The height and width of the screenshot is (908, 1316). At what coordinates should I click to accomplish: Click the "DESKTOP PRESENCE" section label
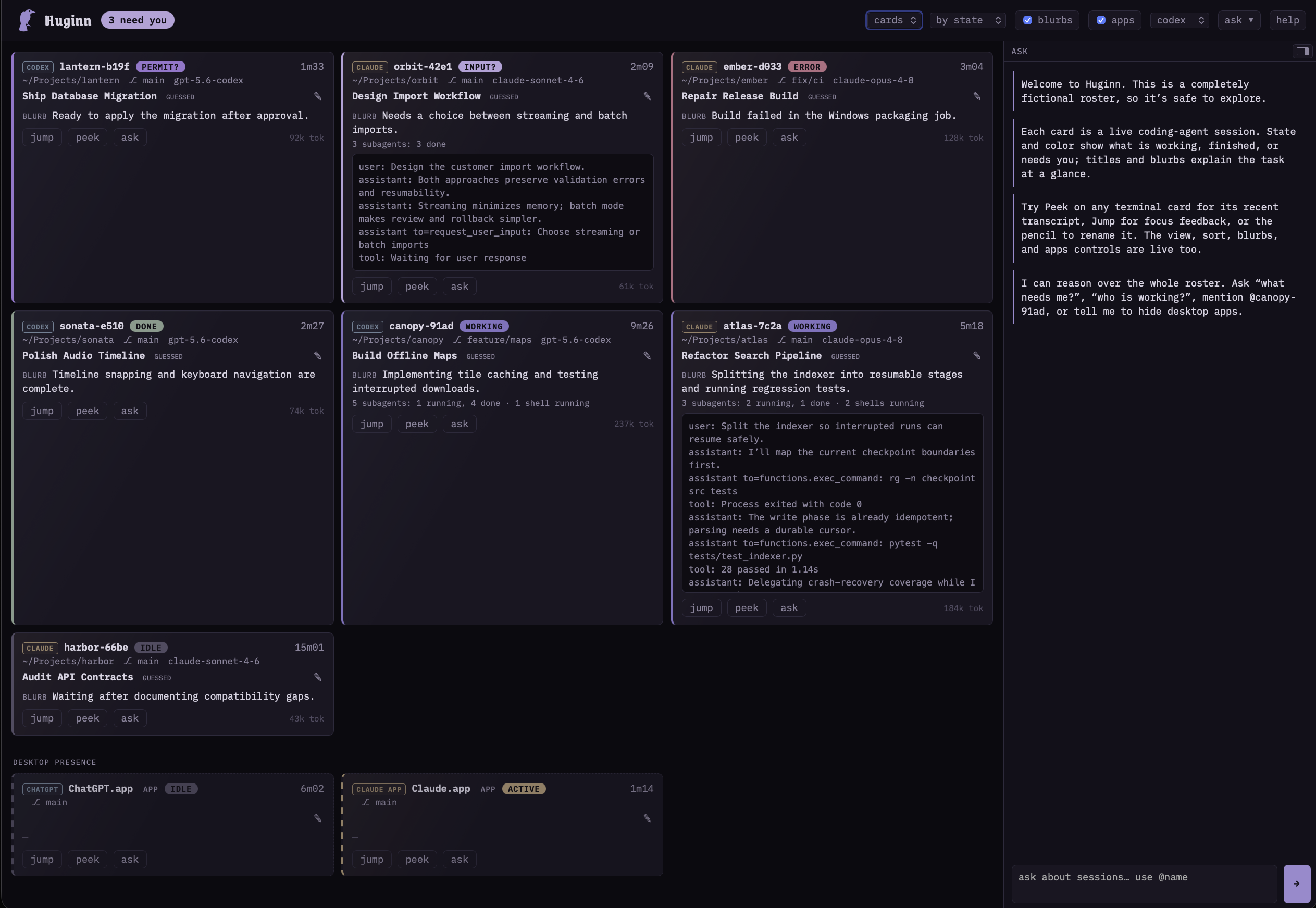point(55,762)
